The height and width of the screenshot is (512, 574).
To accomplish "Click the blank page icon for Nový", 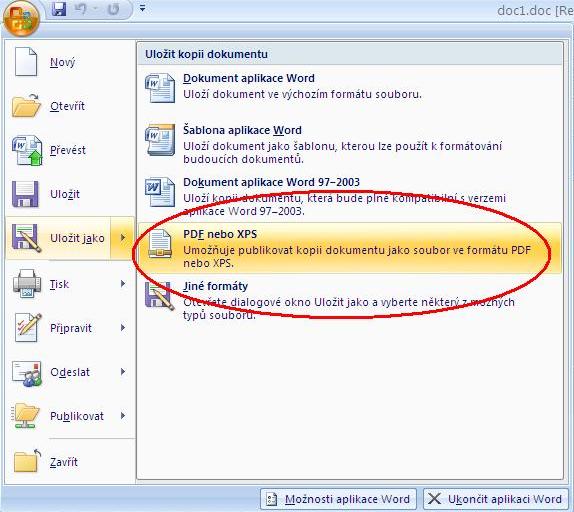I will 26,62.
